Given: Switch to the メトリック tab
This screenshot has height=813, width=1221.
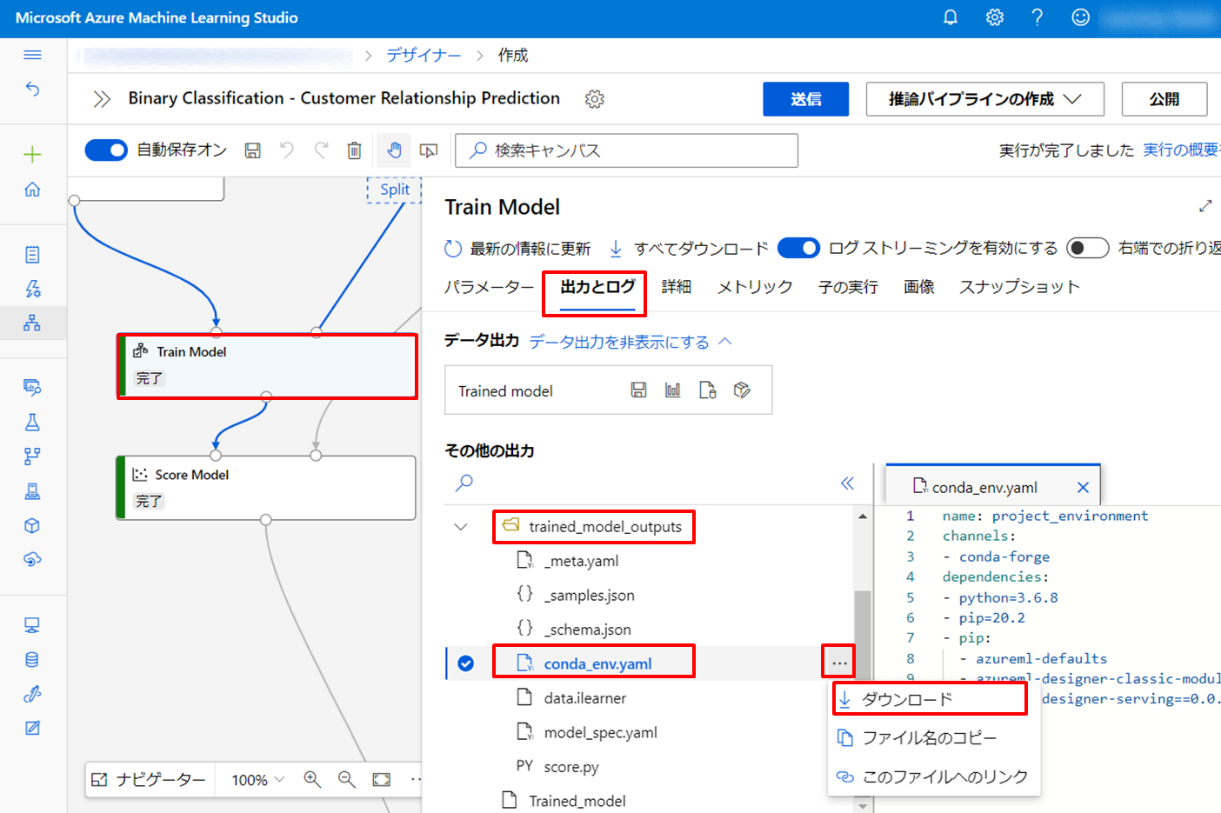Looking at the screenshot, I should point(755,287).
